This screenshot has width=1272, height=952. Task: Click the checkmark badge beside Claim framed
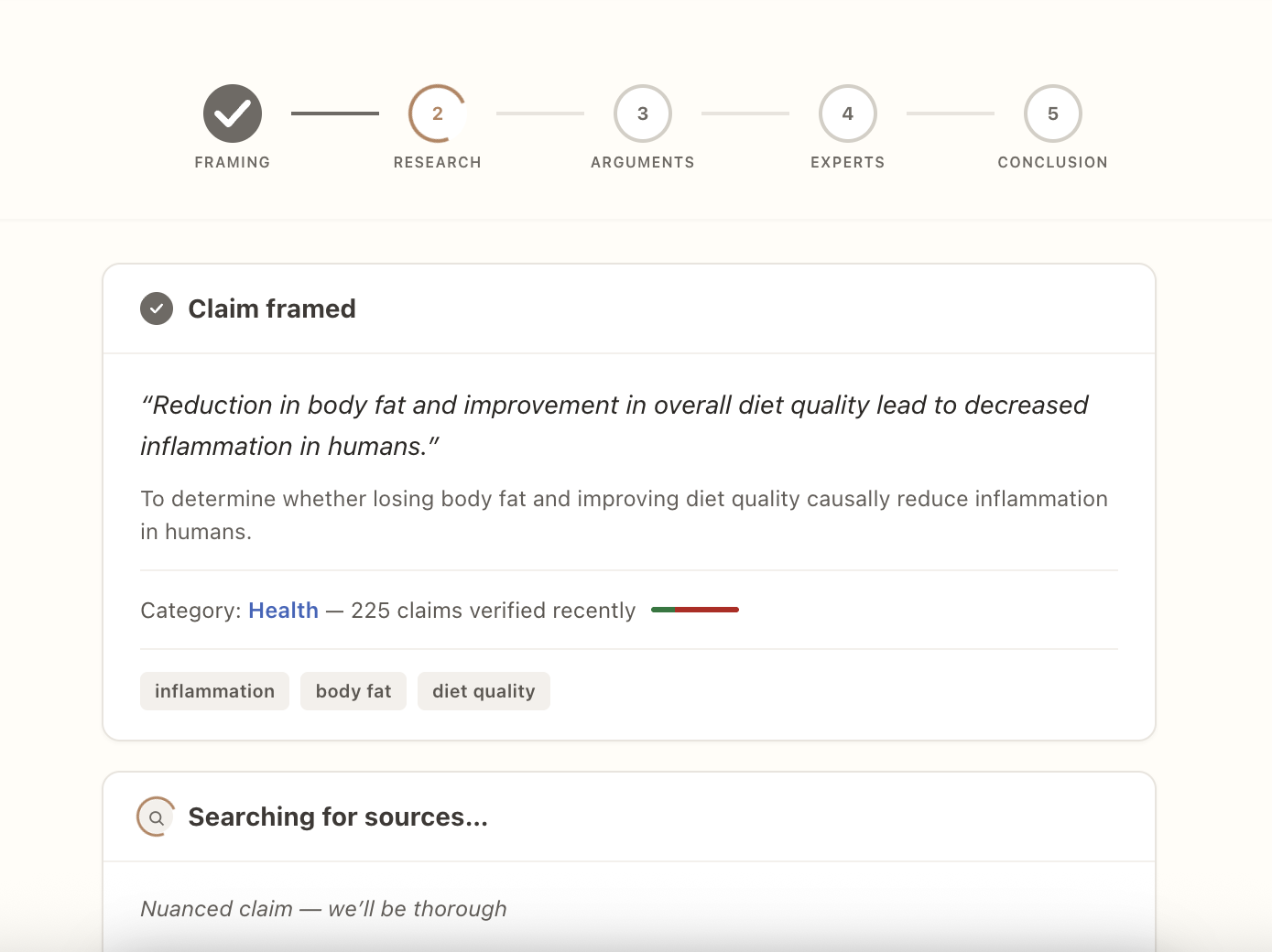(157, 308)
